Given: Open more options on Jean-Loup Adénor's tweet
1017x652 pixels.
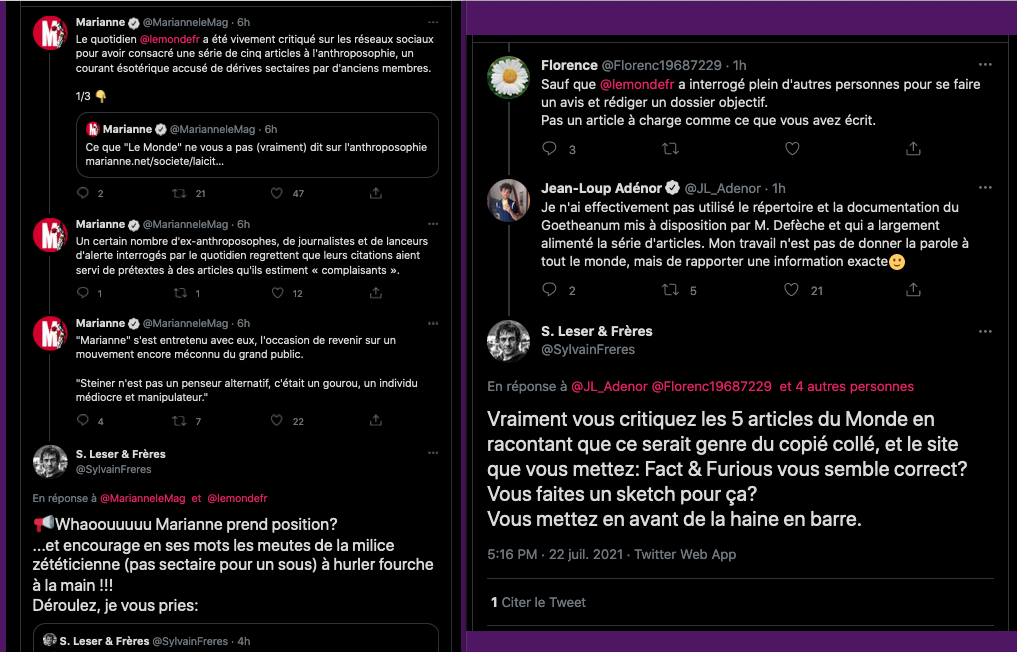Looking at the screenshot, I should 985,187.
